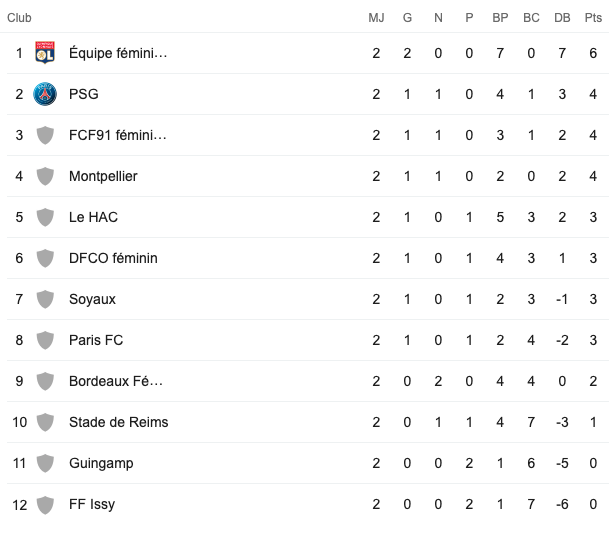This screenshot has width=609, height=547.
Task: Click the Club column header
Action: click(x=19, y=18)
